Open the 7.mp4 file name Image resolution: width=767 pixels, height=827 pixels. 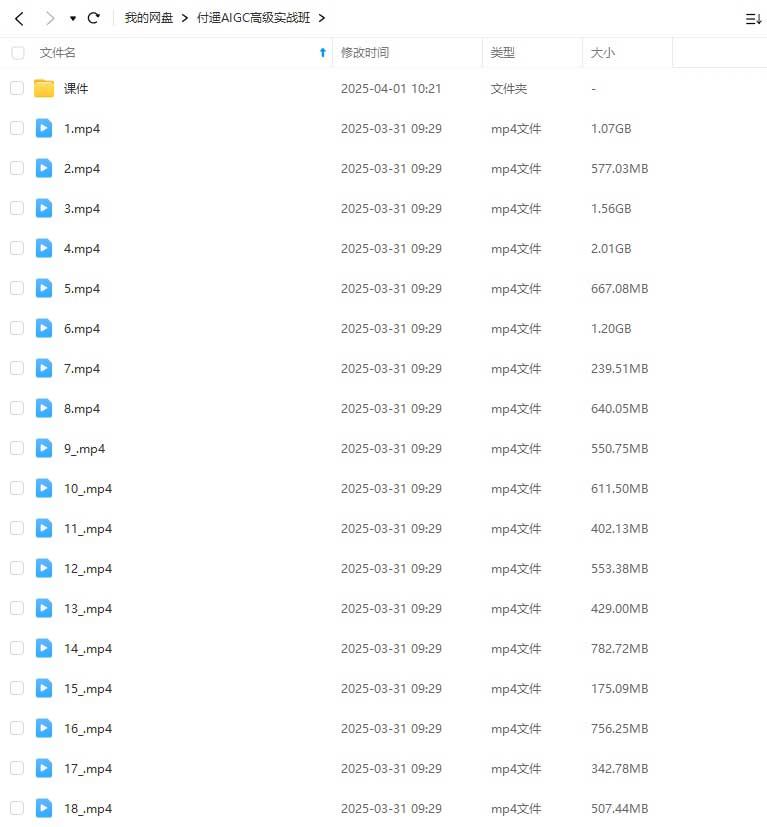(82, 368)
